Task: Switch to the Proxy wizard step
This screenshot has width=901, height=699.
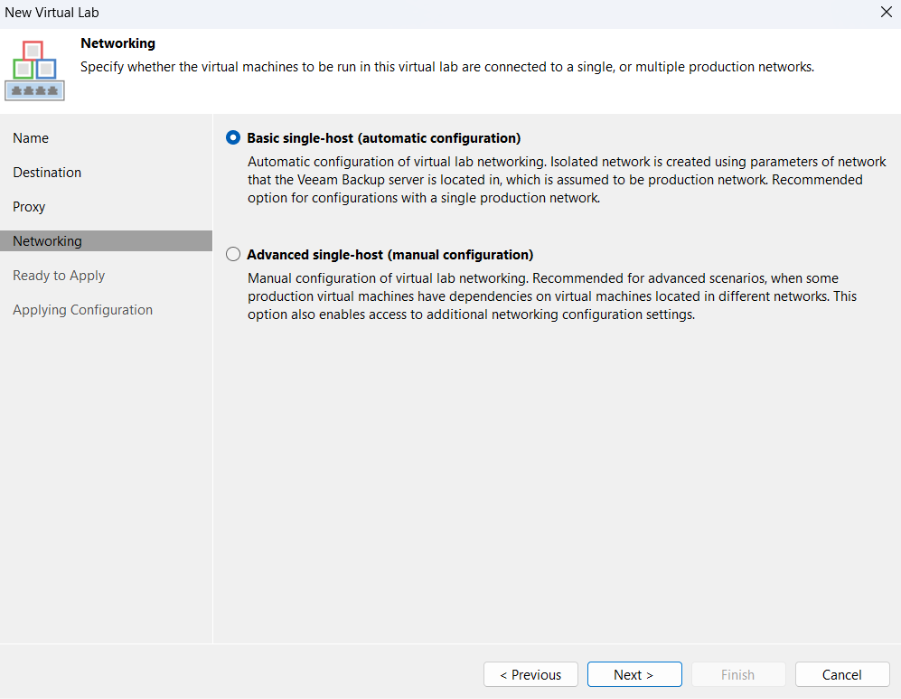Action: (x=29, y=207)
